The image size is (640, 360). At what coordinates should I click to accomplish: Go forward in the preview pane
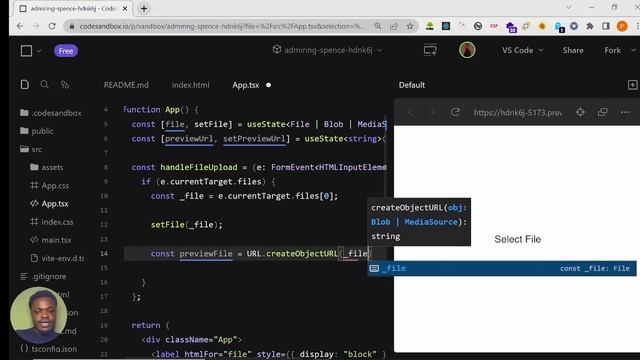pyautogui.click(x=432, y=112)
